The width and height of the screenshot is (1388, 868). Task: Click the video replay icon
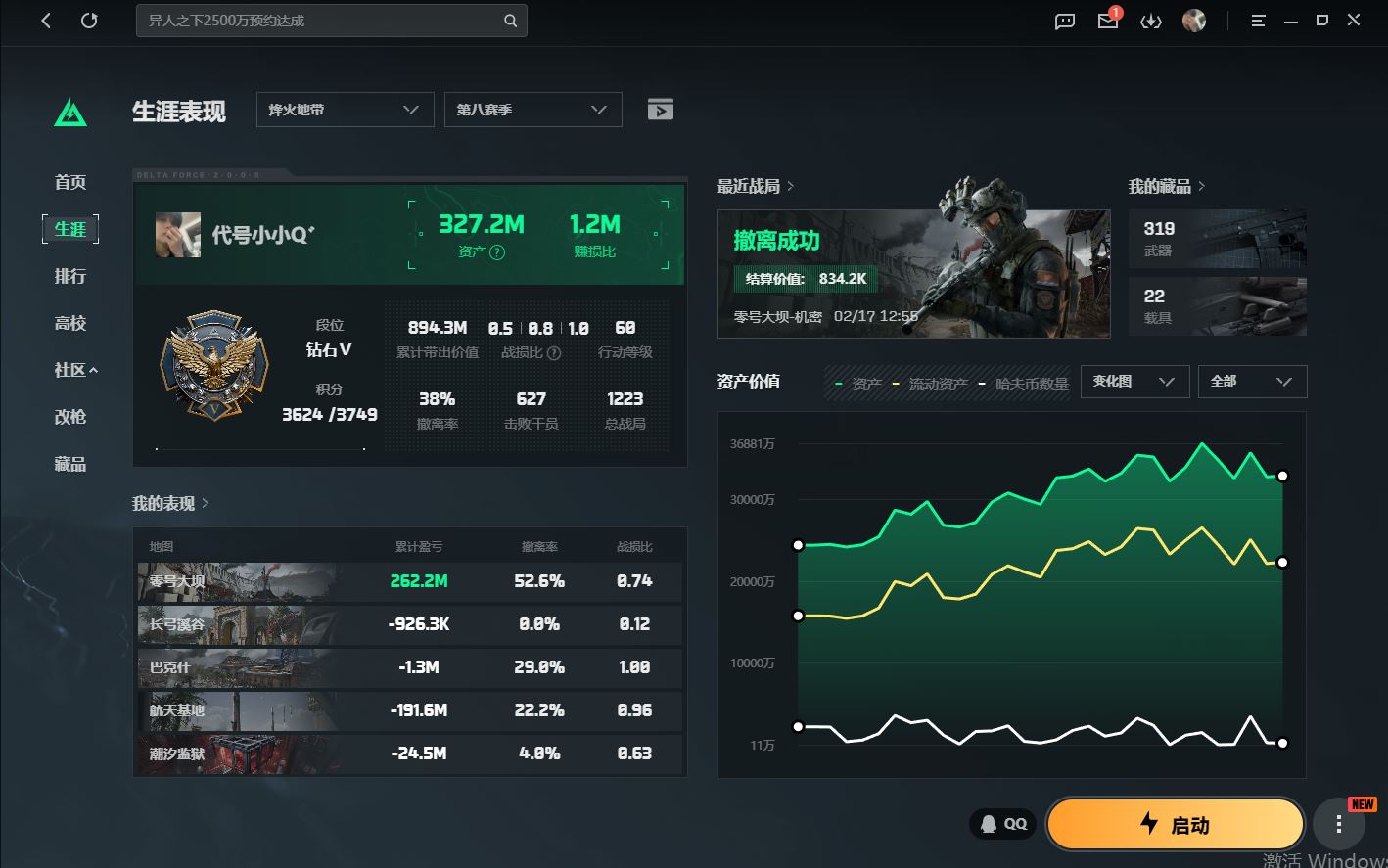point(661,110)
